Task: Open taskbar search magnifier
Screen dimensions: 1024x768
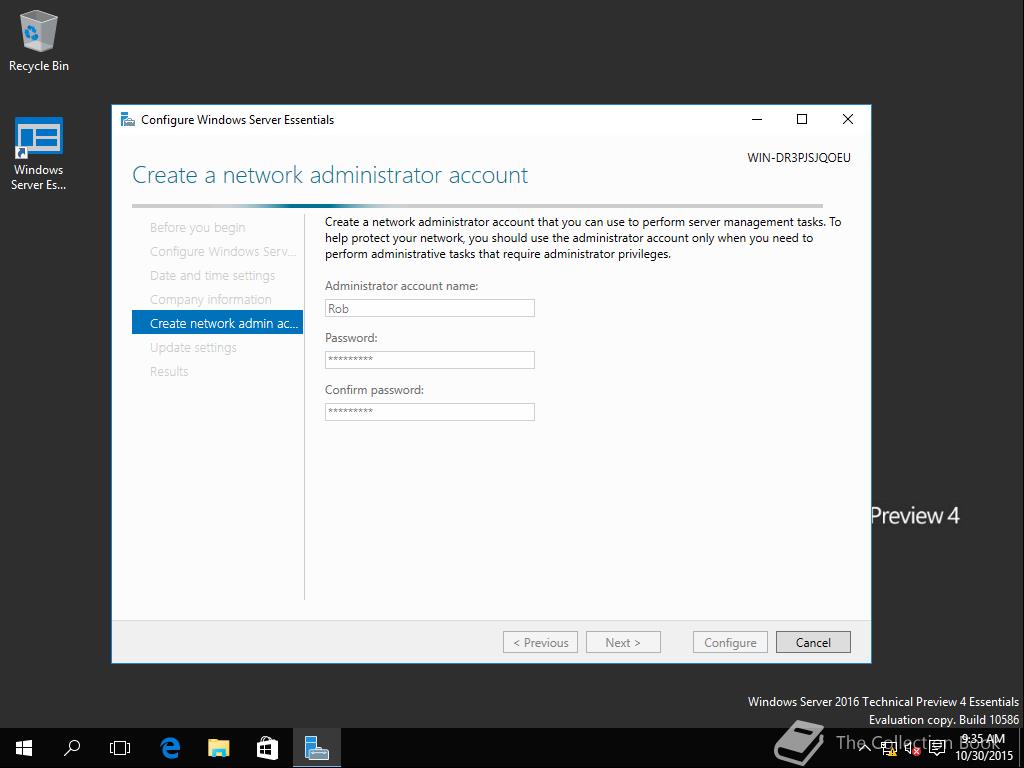Action: pyautogui.click(x=72, y=748)
